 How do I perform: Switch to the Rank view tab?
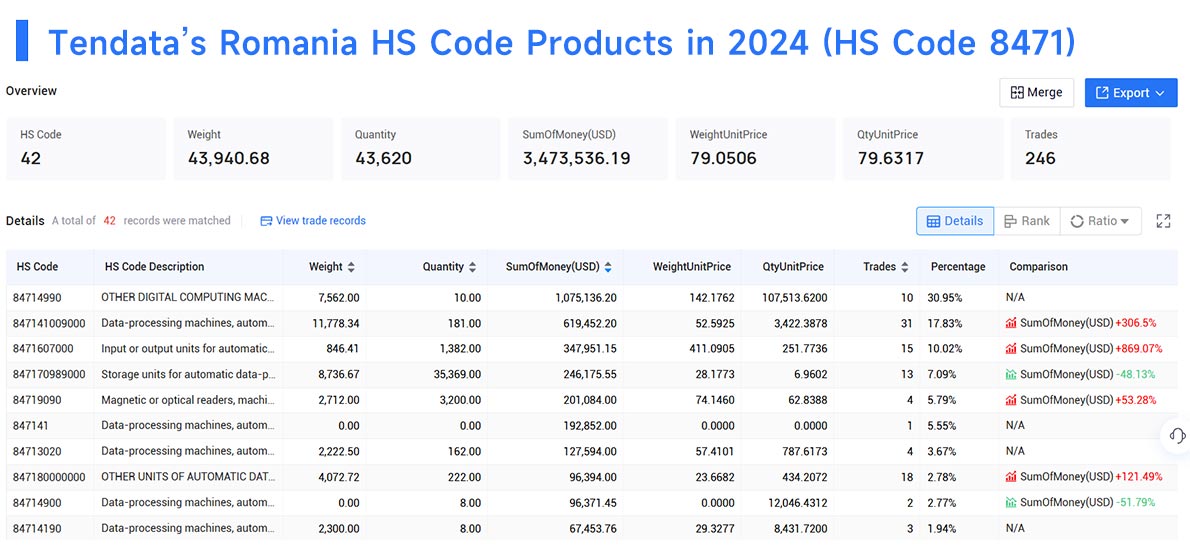click(x=1027, y=221)
